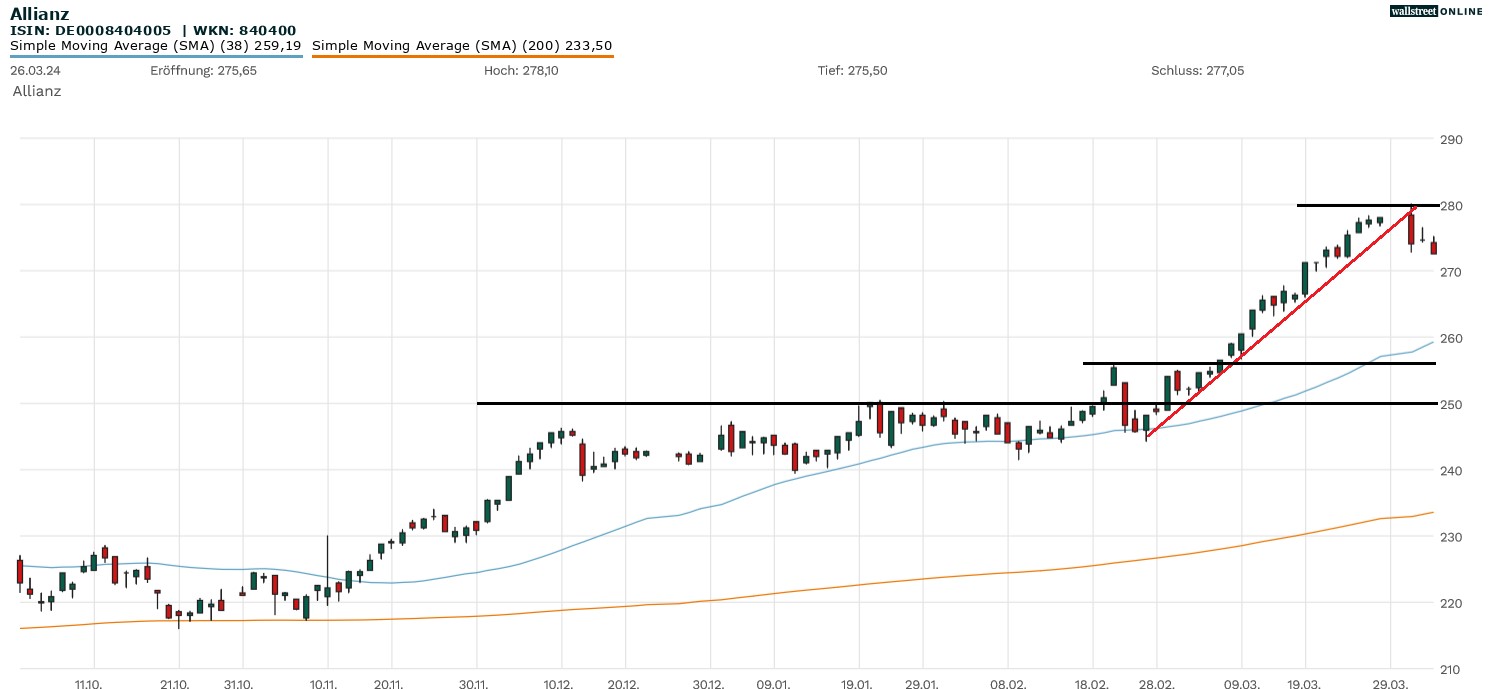Click the orange legend line under SMA (200)
The width and height of the screenshot is (1490, 689).
(462, 56)
